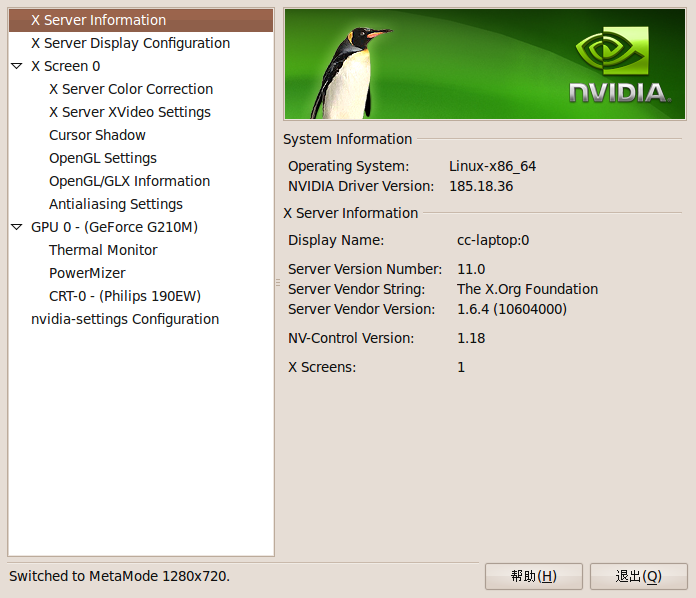Click the driver version value 185.18.36
Image resolution: width=696 pixels, height=598 pixels.
pos(481,186)
